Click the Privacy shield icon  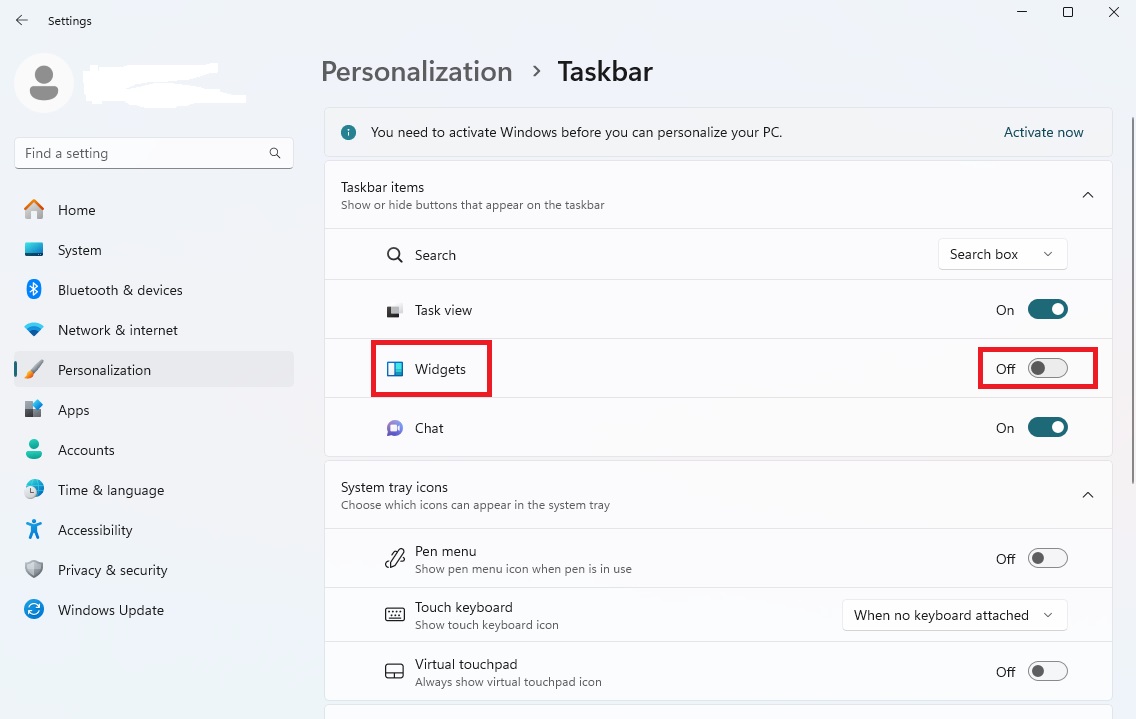point(34,570)
